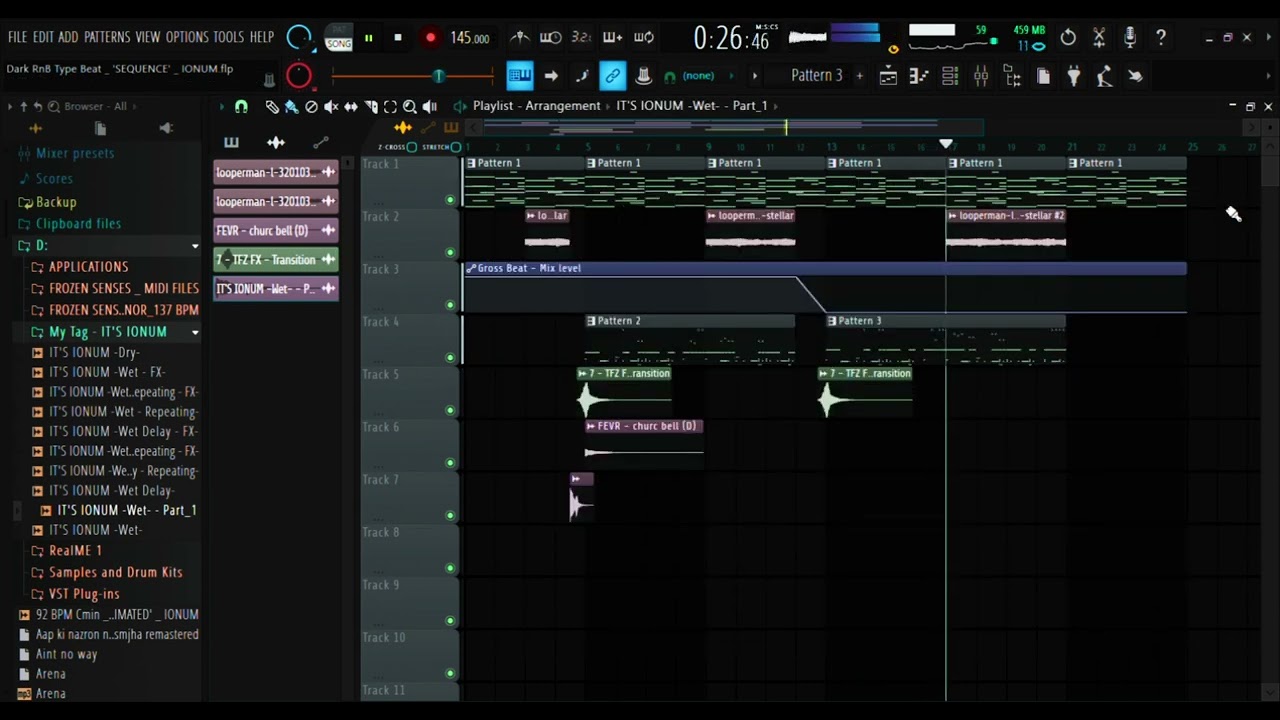Select 7 - TFZ FX - Transition in the picker
Viewport: 1280px width, 720px height.
point(276,260)
